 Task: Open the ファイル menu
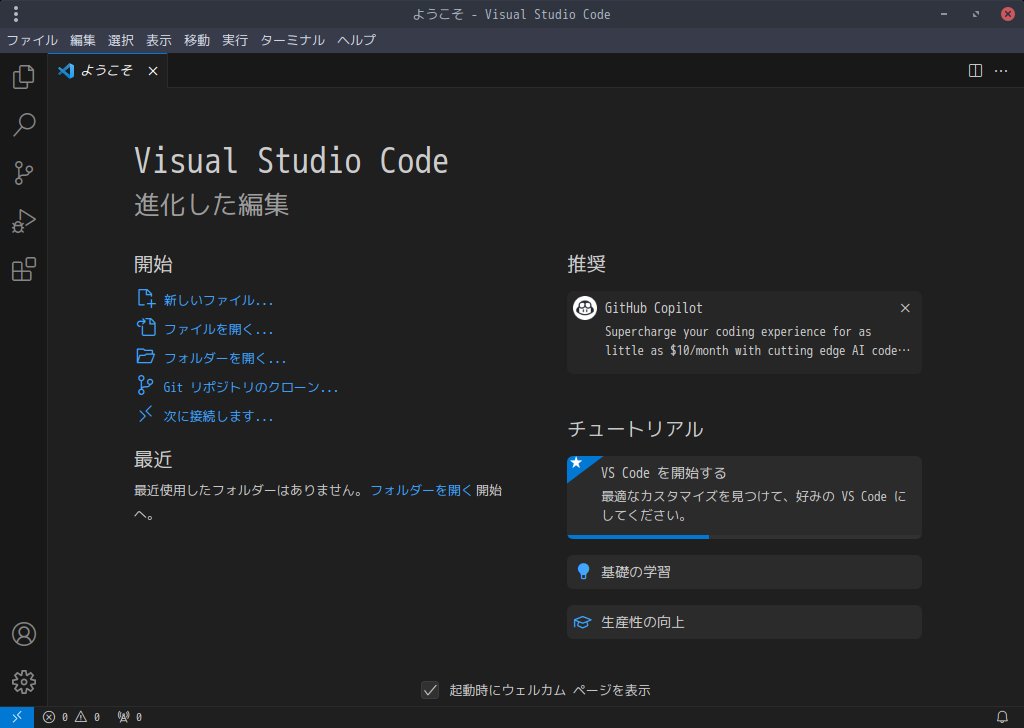(32, 40)
